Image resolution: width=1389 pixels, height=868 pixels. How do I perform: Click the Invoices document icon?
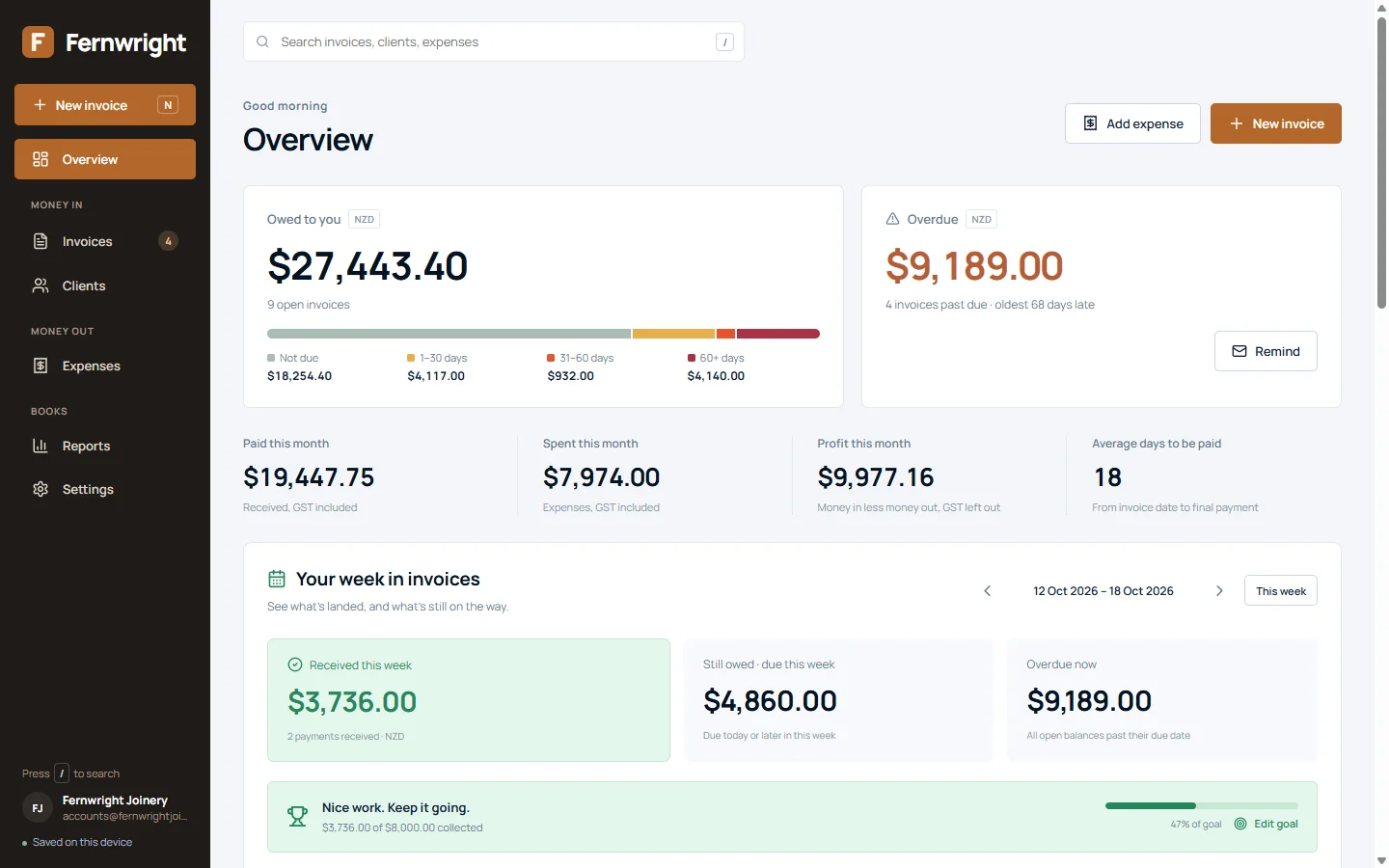[41, 241]
